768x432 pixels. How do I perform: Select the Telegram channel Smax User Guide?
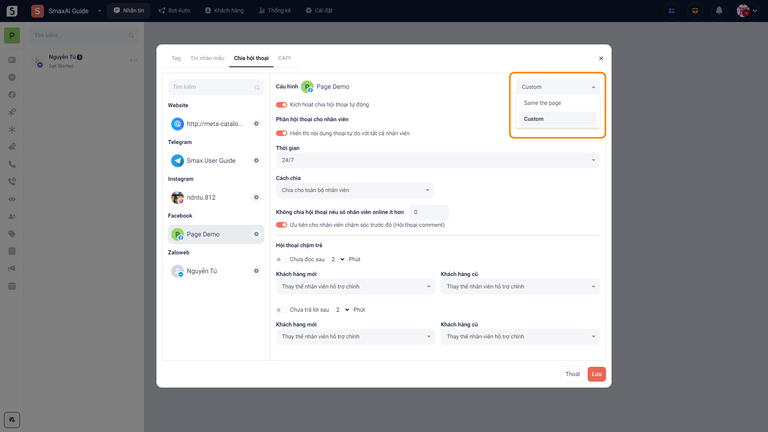210,160
